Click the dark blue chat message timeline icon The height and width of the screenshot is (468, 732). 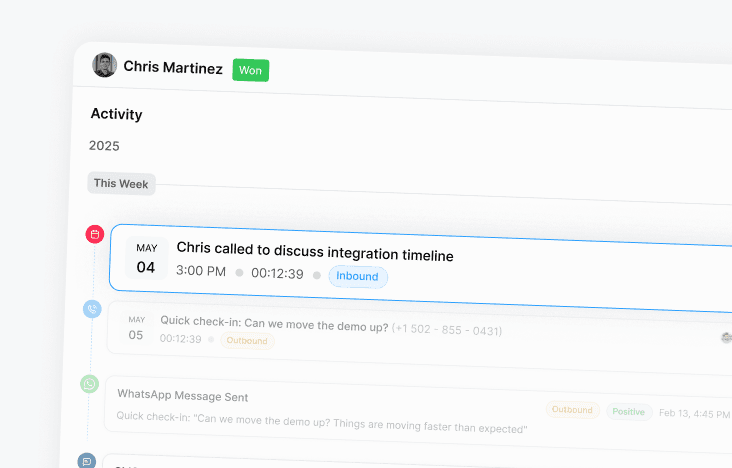tap(87, 461)
